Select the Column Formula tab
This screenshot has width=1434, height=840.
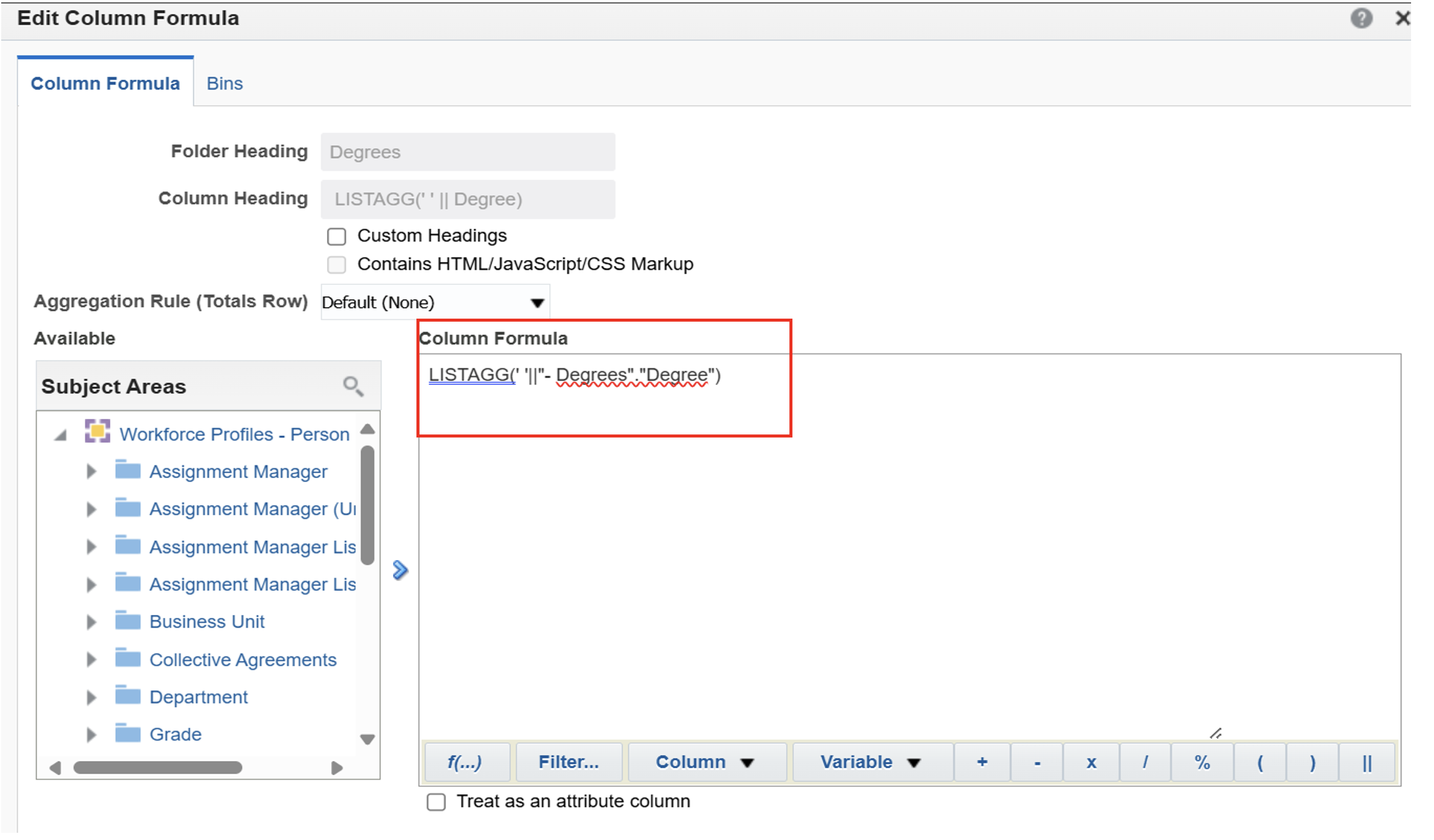(105, 83)
